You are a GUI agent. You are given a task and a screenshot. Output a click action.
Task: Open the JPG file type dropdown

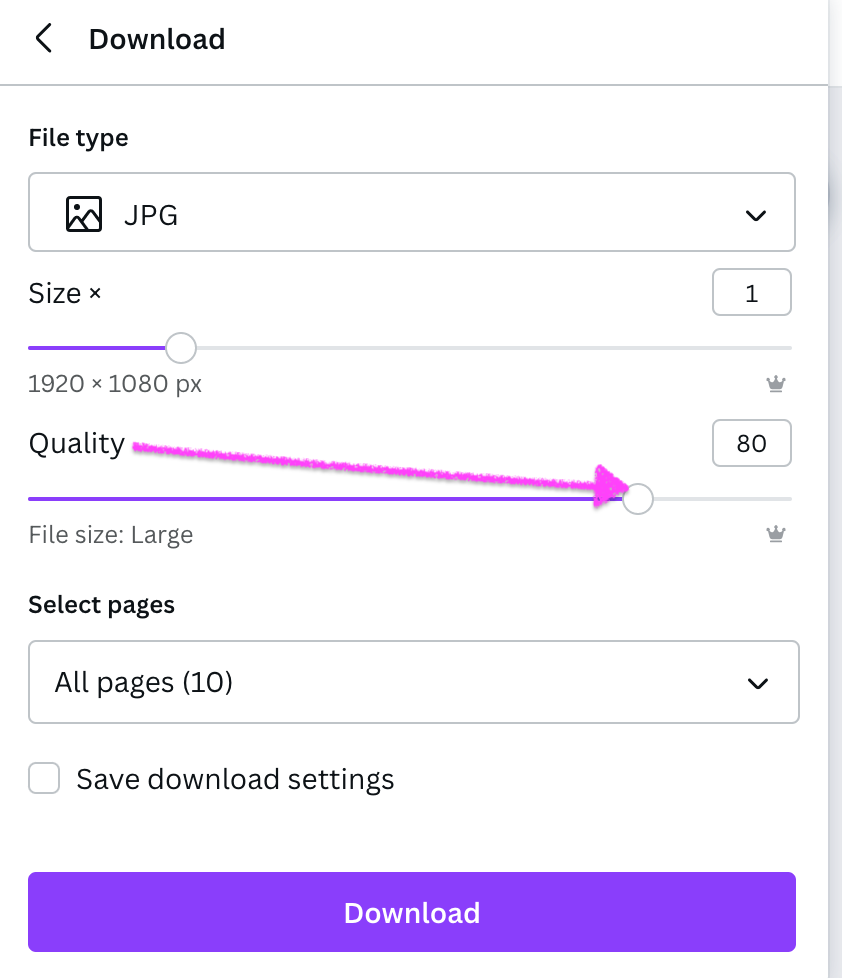pyautogui.click(x=411, y=213)
